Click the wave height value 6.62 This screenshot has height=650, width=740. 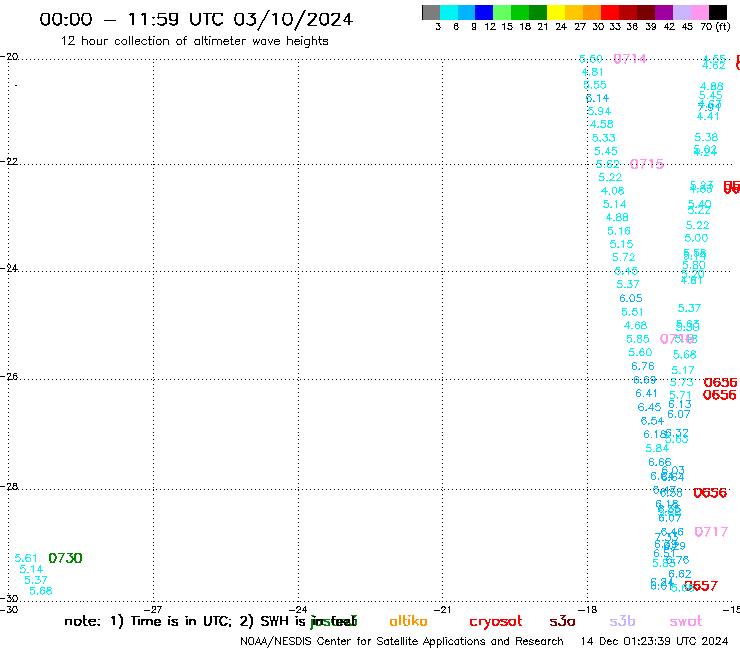pyautogui.click(x=680, y=574)
